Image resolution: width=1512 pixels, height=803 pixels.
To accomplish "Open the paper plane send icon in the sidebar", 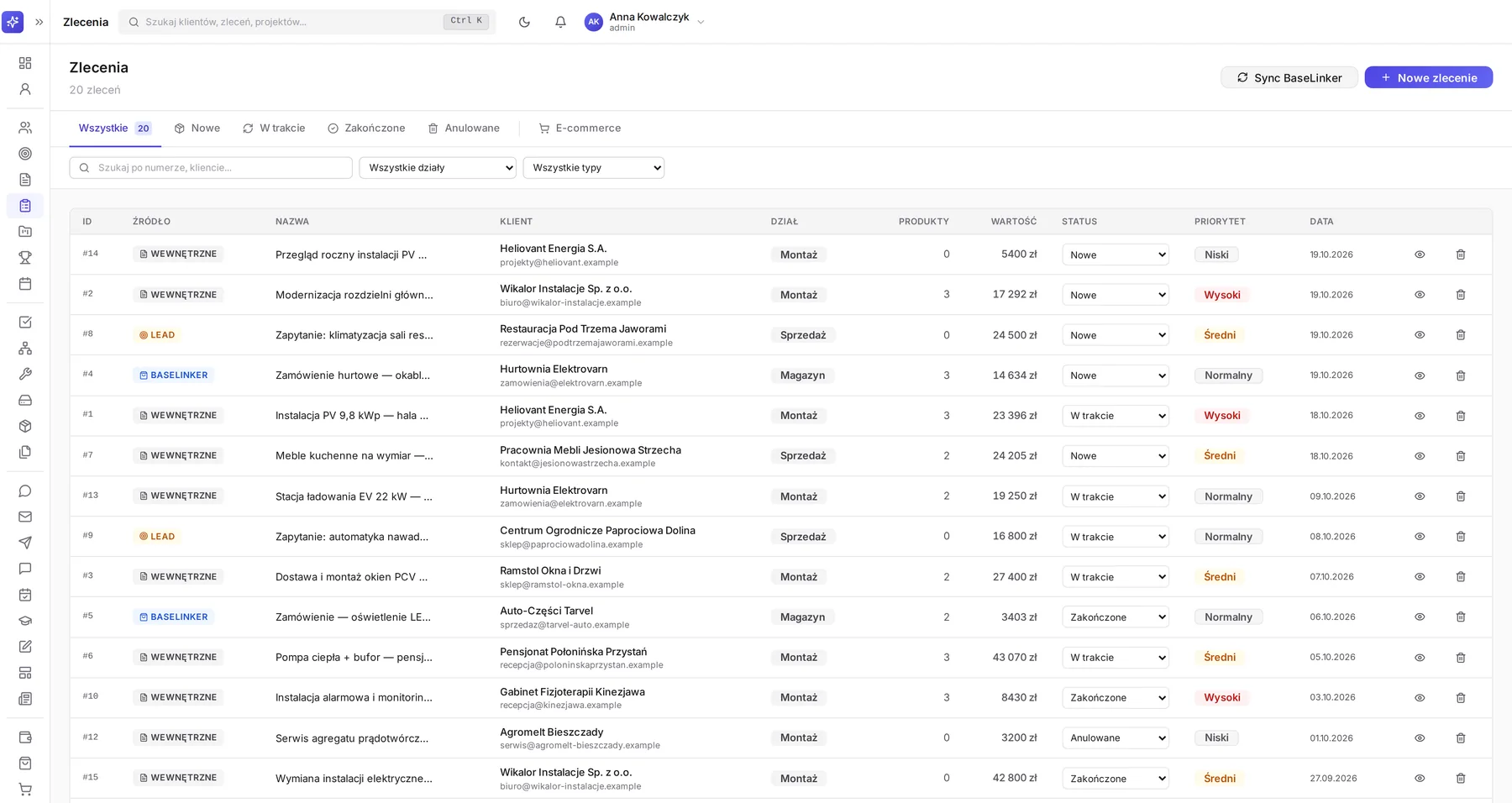I will 25,543.
